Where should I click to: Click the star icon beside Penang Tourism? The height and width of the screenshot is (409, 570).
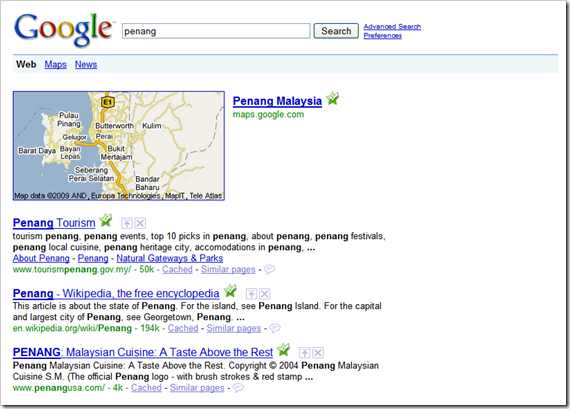[106, 220]
